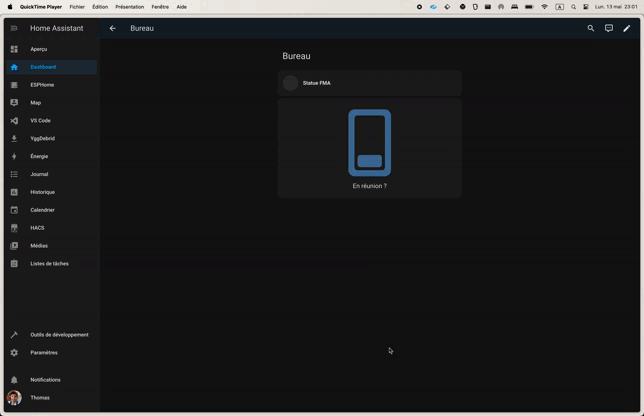Open the Calendrier calendar icon

pos(14,210)
